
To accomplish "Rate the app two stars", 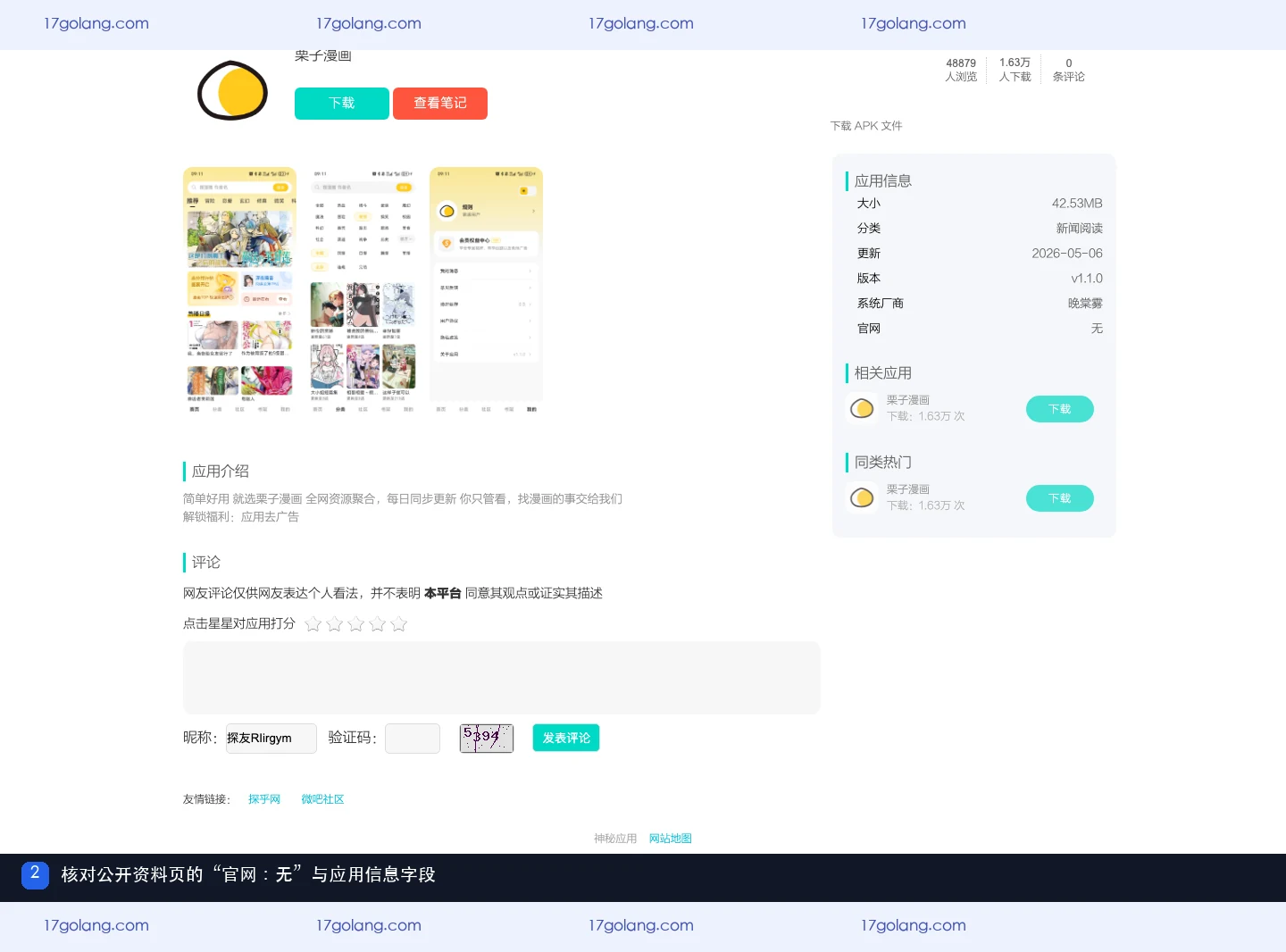I will pos(335,623).
